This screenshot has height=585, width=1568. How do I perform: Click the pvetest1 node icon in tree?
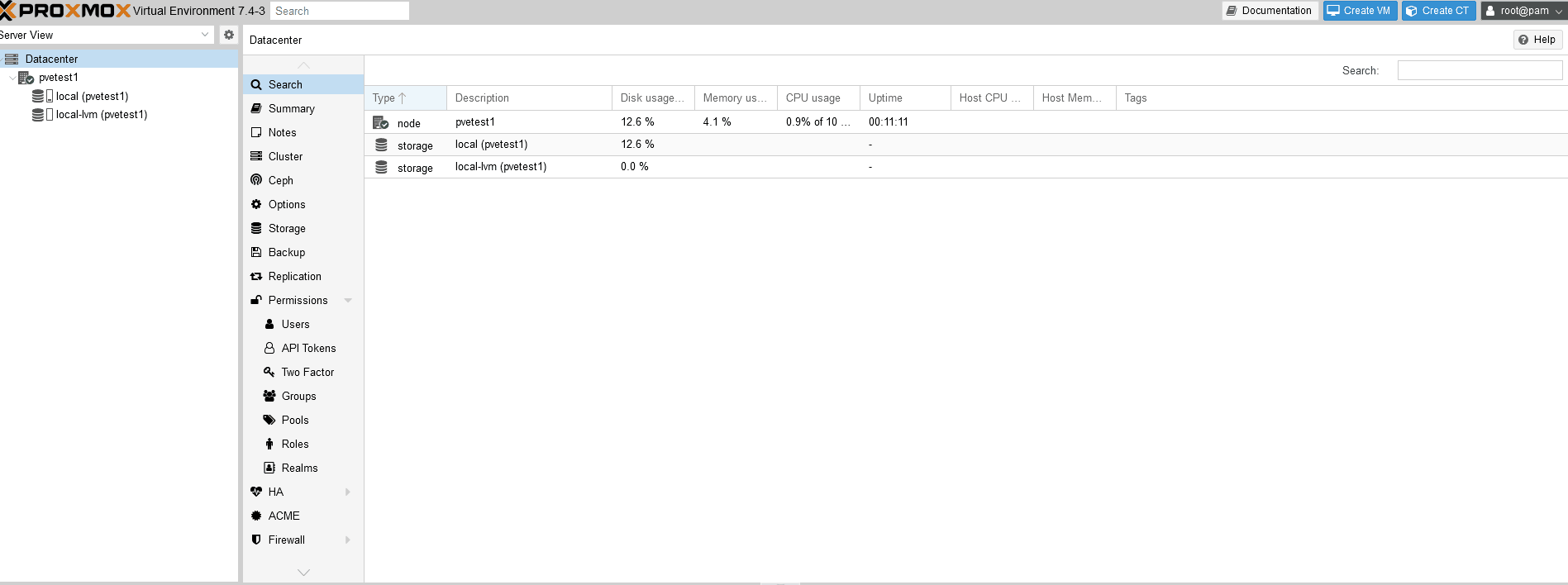26,78
